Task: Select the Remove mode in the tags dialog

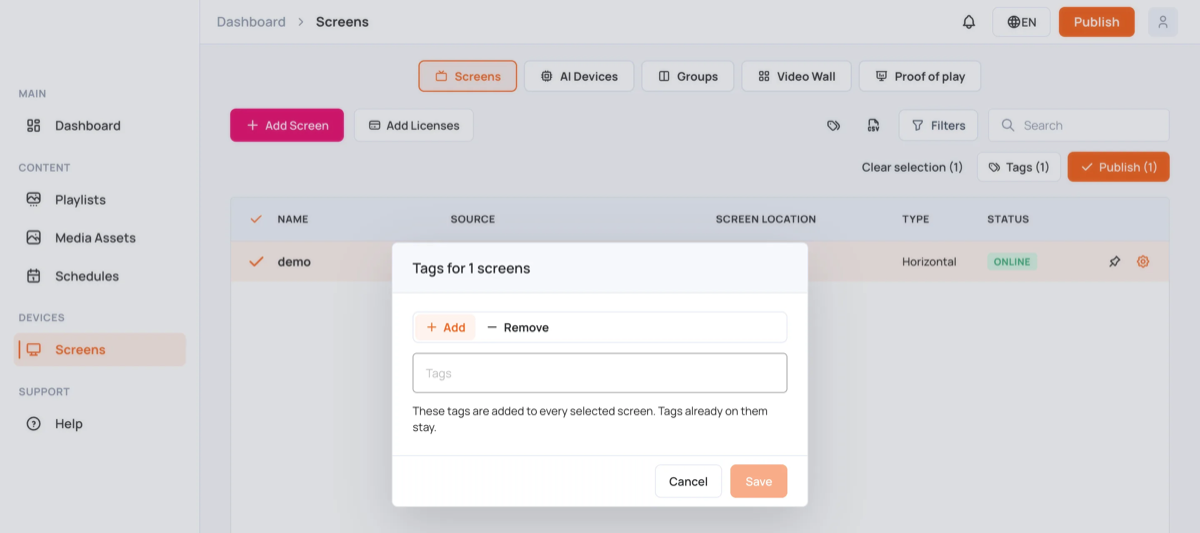Action: tap(517, 327)
